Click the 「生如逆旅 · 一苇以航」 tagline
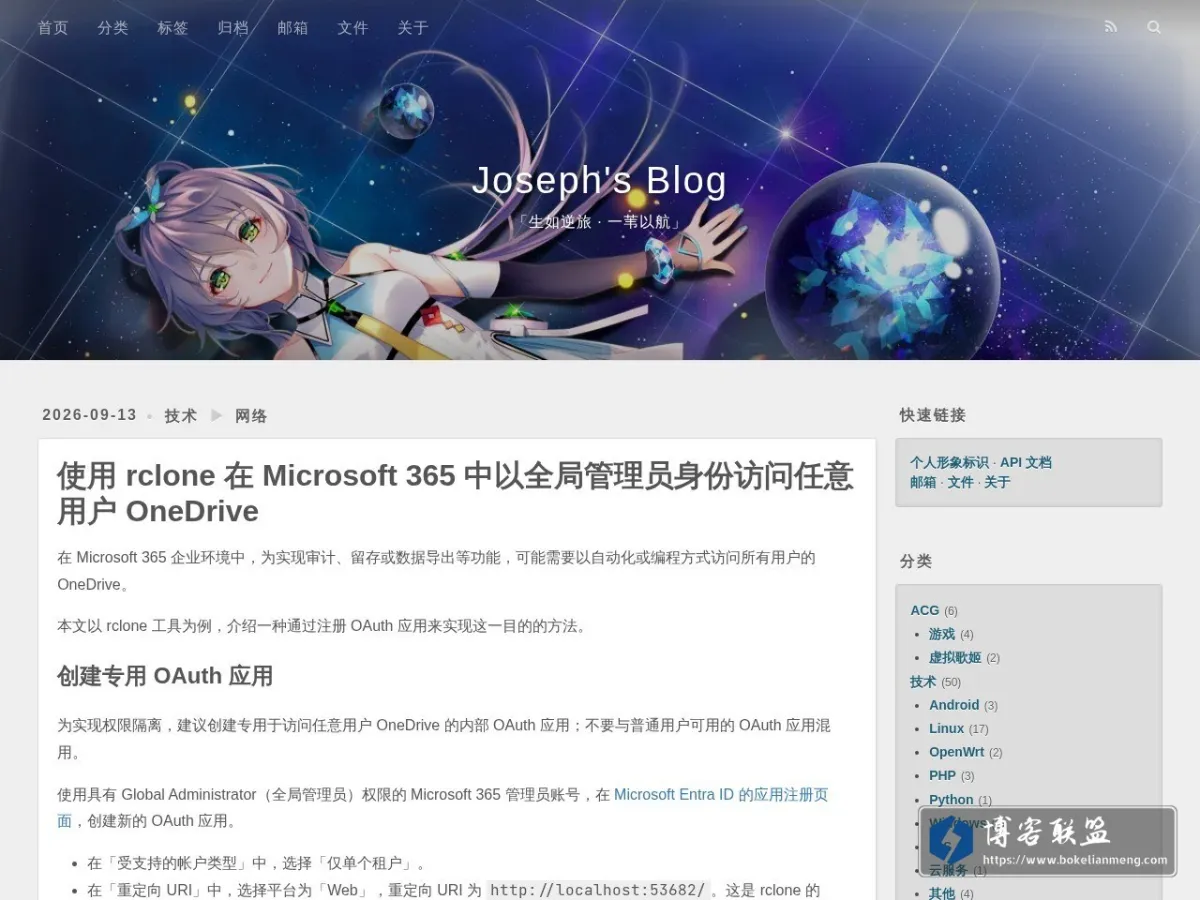This screenshot has height=900, width=1200. click(599, 222)
